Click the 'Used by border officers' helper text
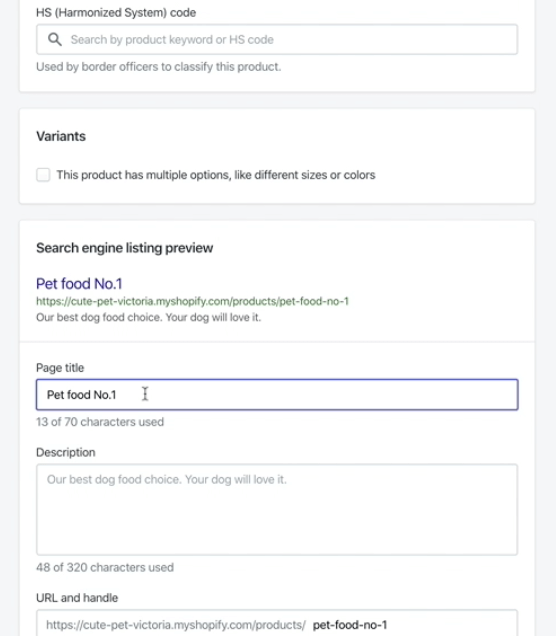556x636 pixels. pyautogui.click(x=159, y=67)
